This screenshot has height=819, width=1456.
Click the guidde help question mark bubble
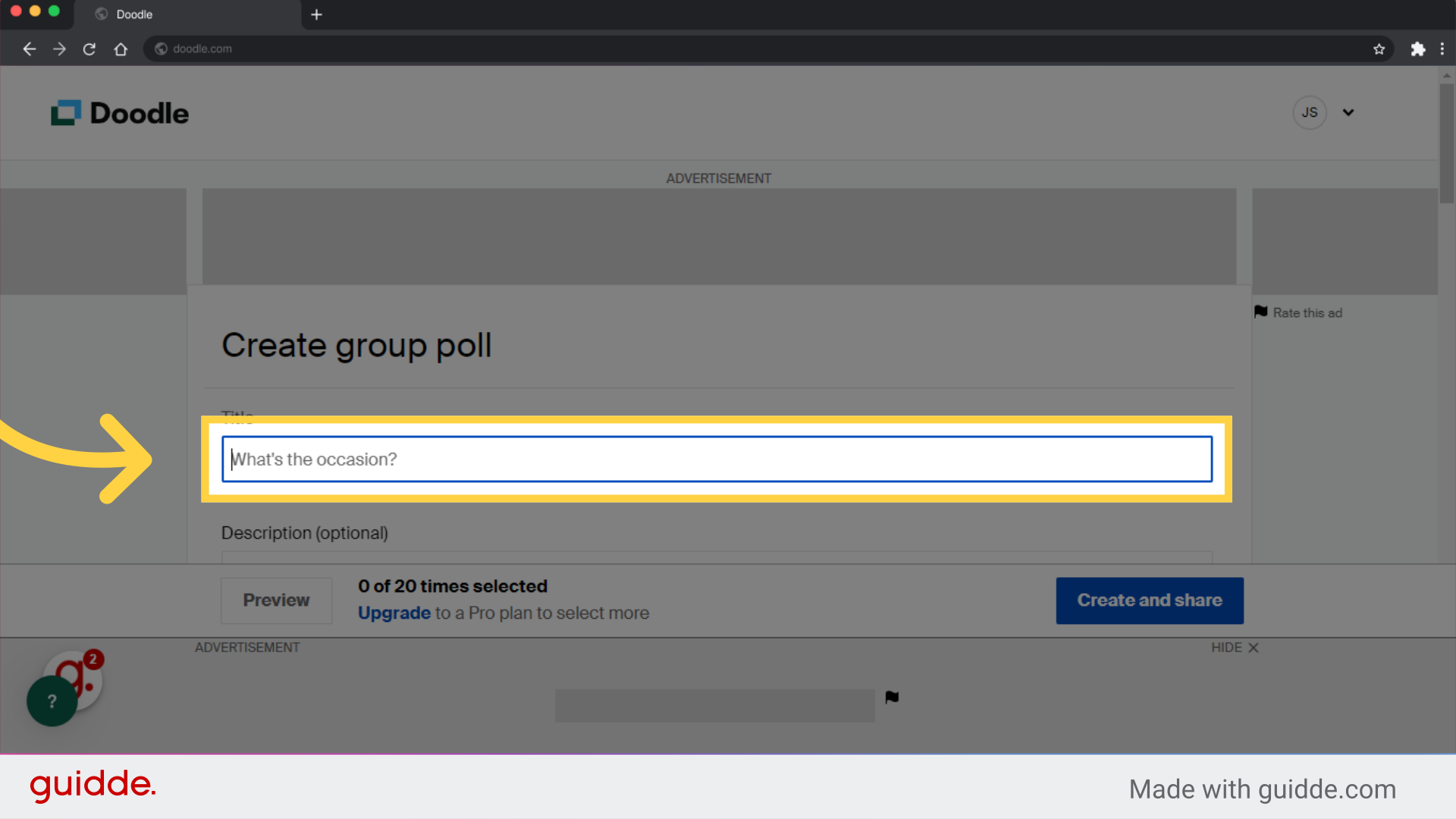(x=51, y=701)
